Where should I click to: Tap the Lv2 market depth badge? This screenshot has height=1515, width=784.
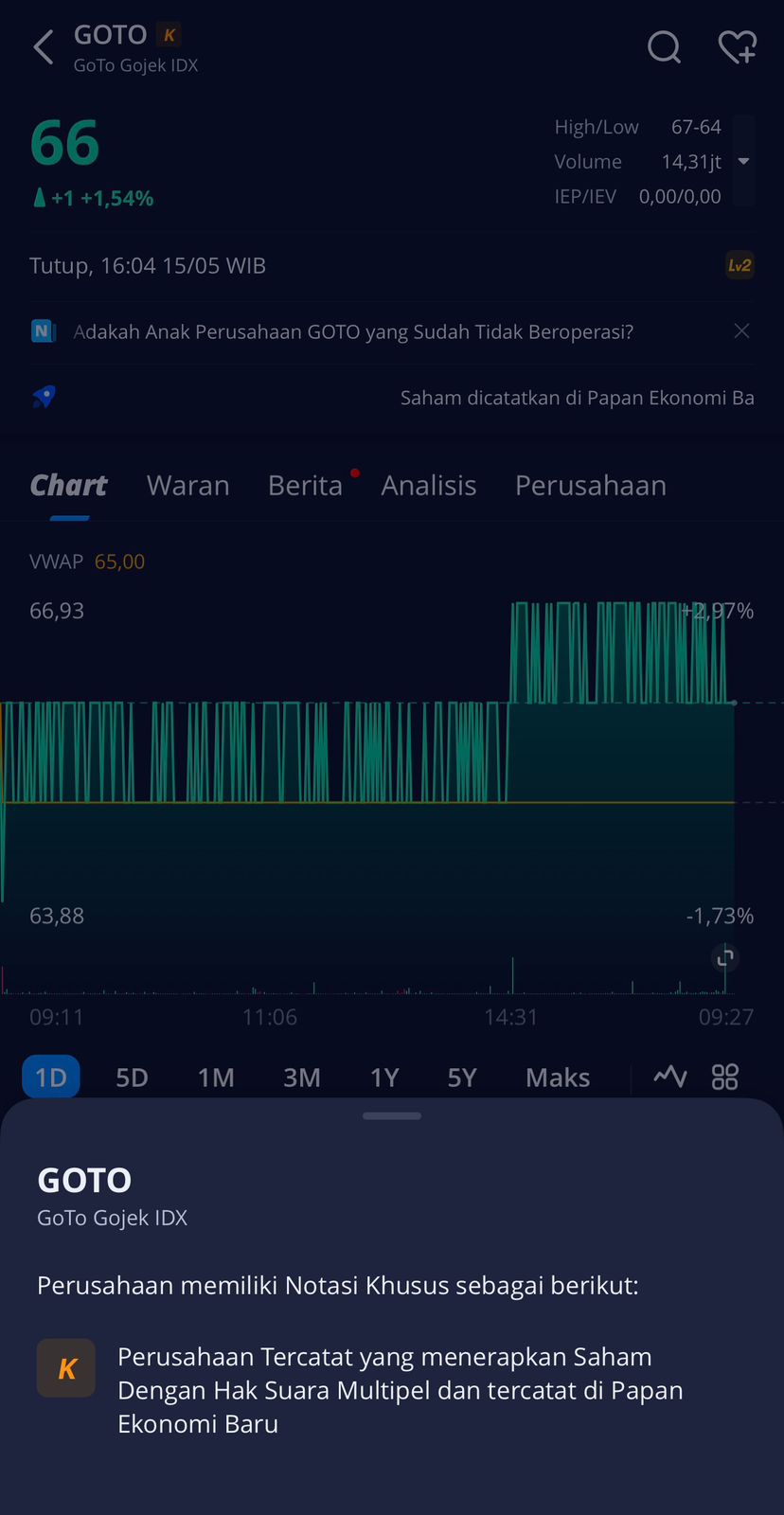pos(739,265)
